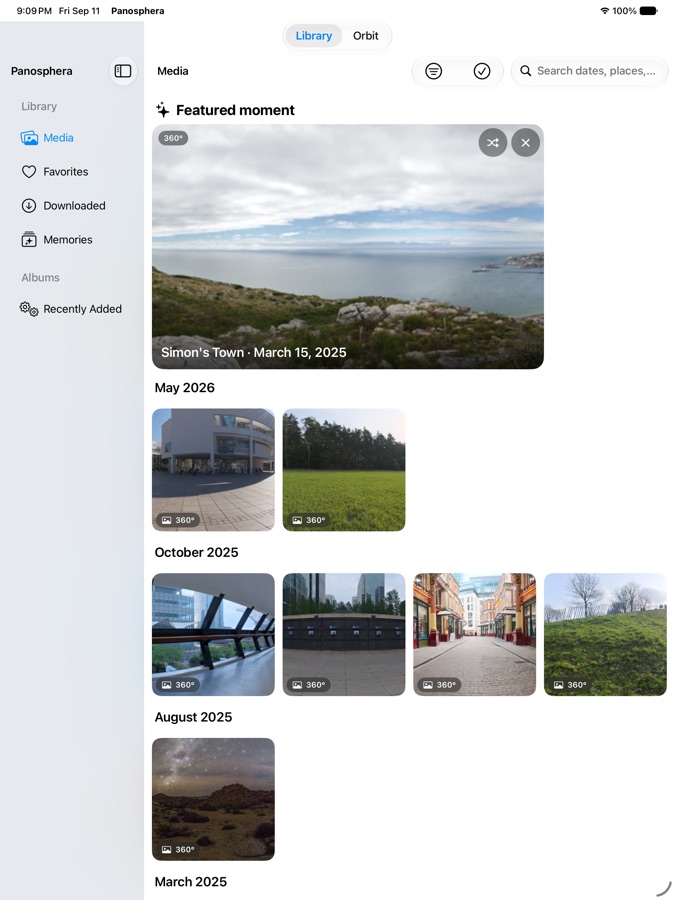Open the May 2026 white building panorama

[x=214, y=470]
